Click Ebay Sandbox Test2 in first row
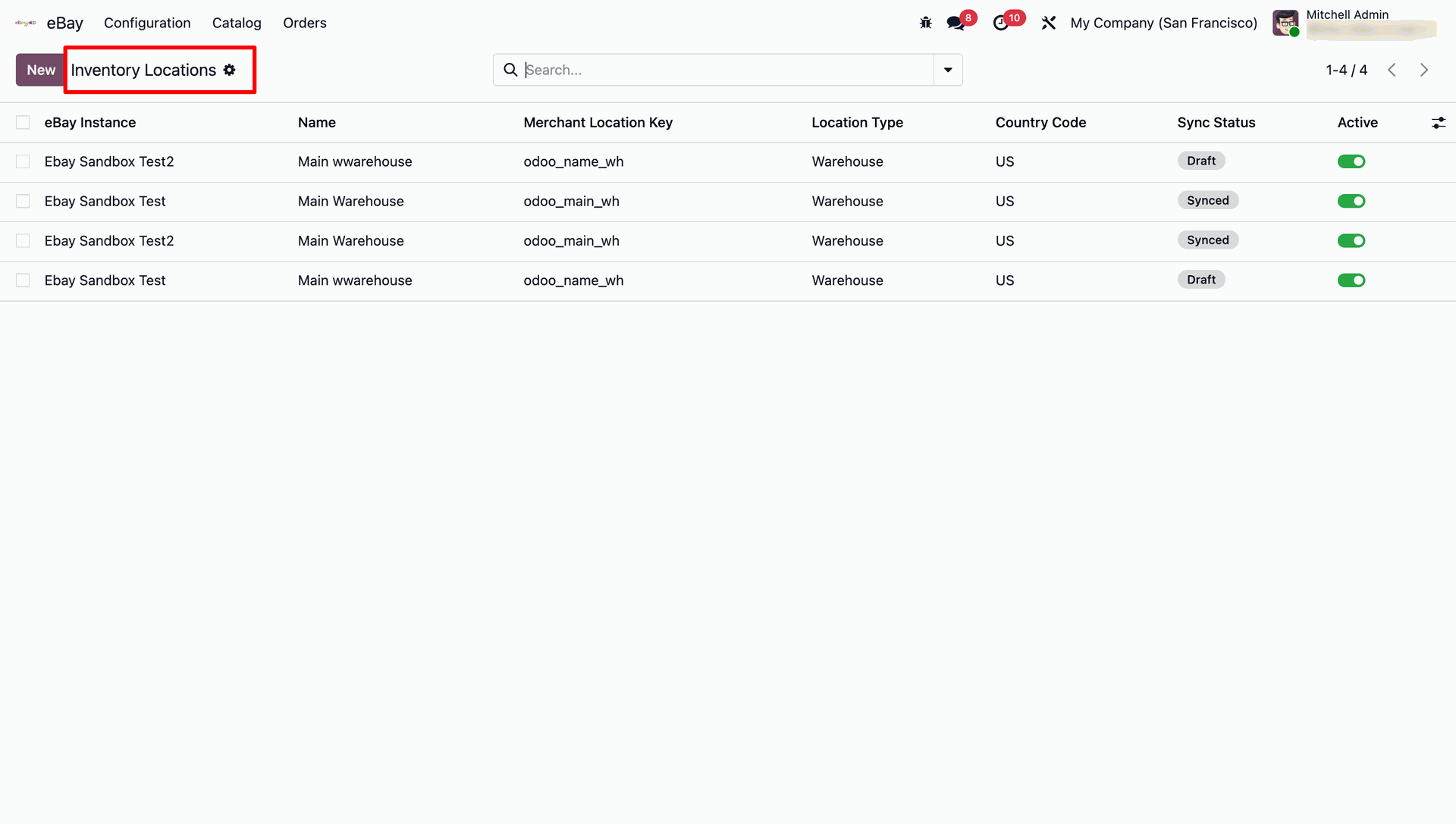 coord(109,161)
